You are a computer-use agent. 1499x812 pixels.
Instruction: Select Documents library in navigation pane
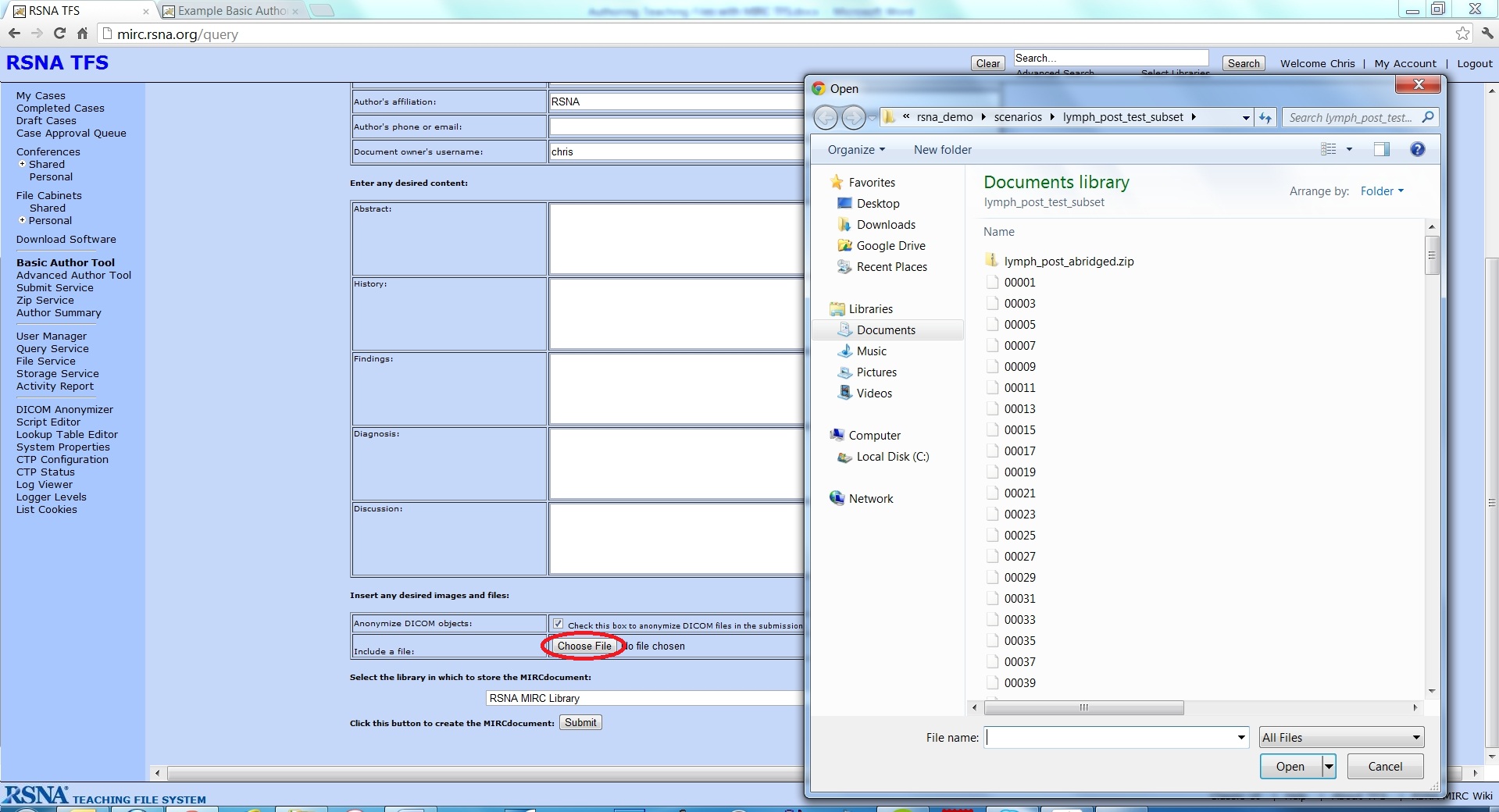point(887,330)
